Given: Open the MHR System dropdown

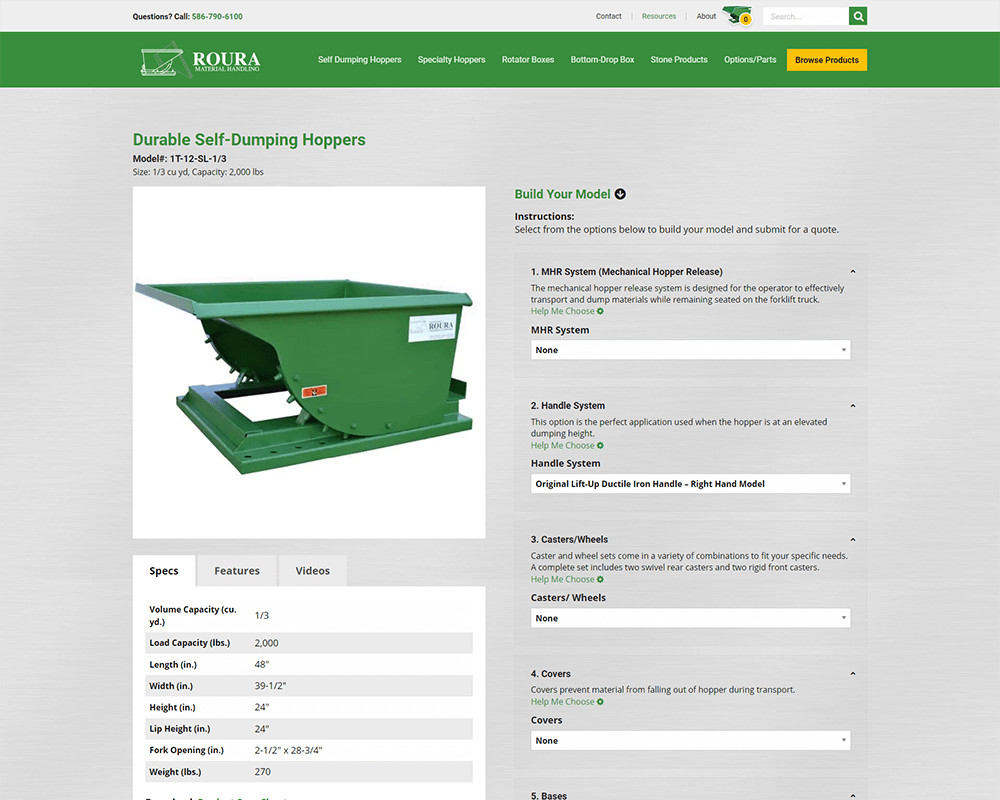Looking at the screenshot, I should click(x=690, y=349).
